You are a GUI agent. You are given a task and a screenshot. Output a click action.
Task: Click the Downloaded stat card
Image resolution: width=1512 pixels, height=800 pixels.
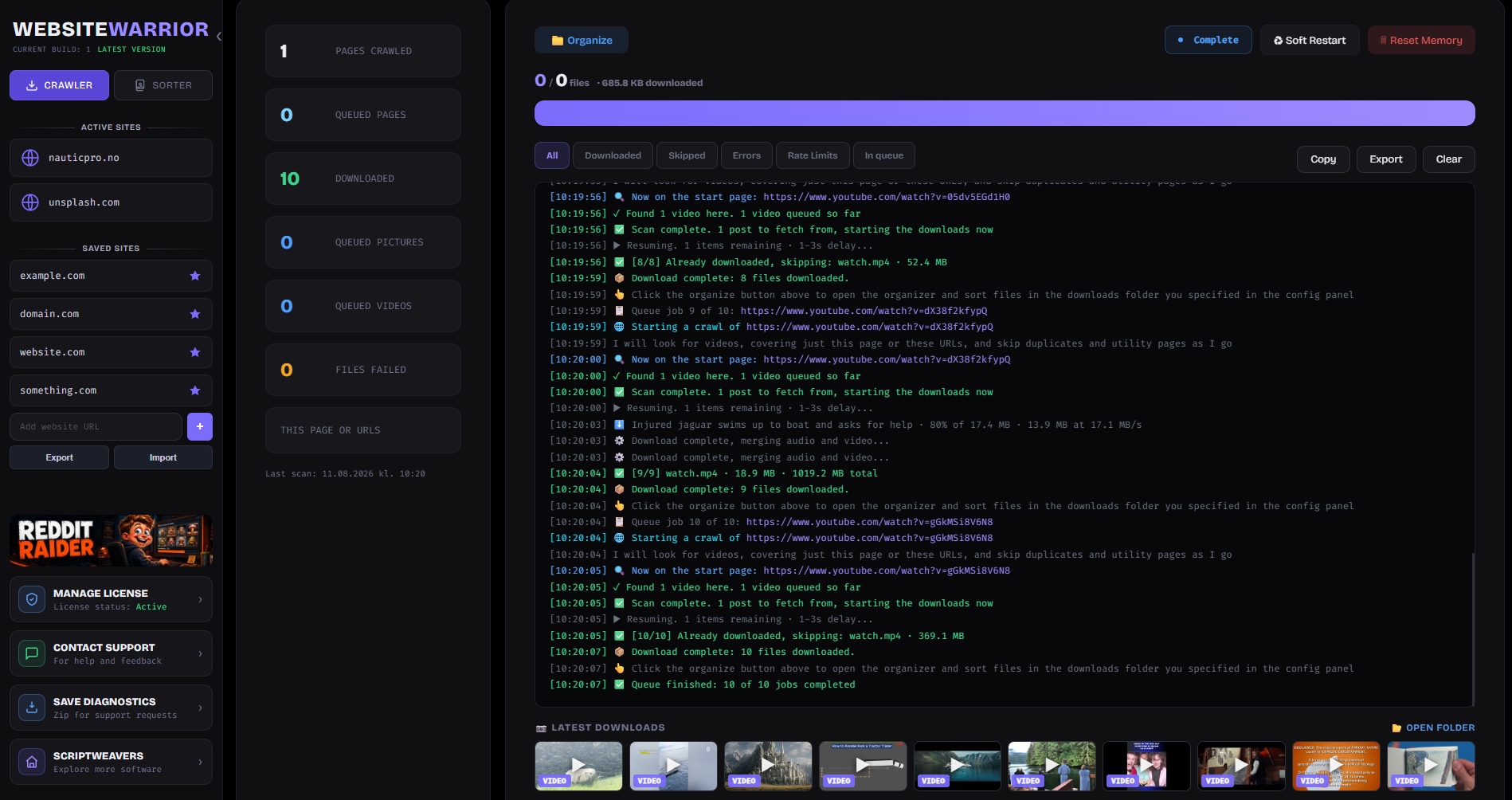(x=363, y=178)
